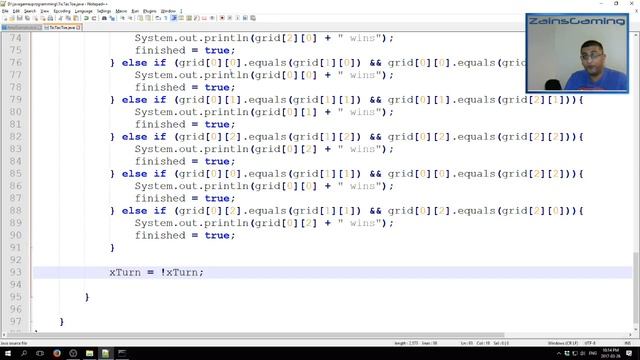Click the Save All toolbar icon

27,18
